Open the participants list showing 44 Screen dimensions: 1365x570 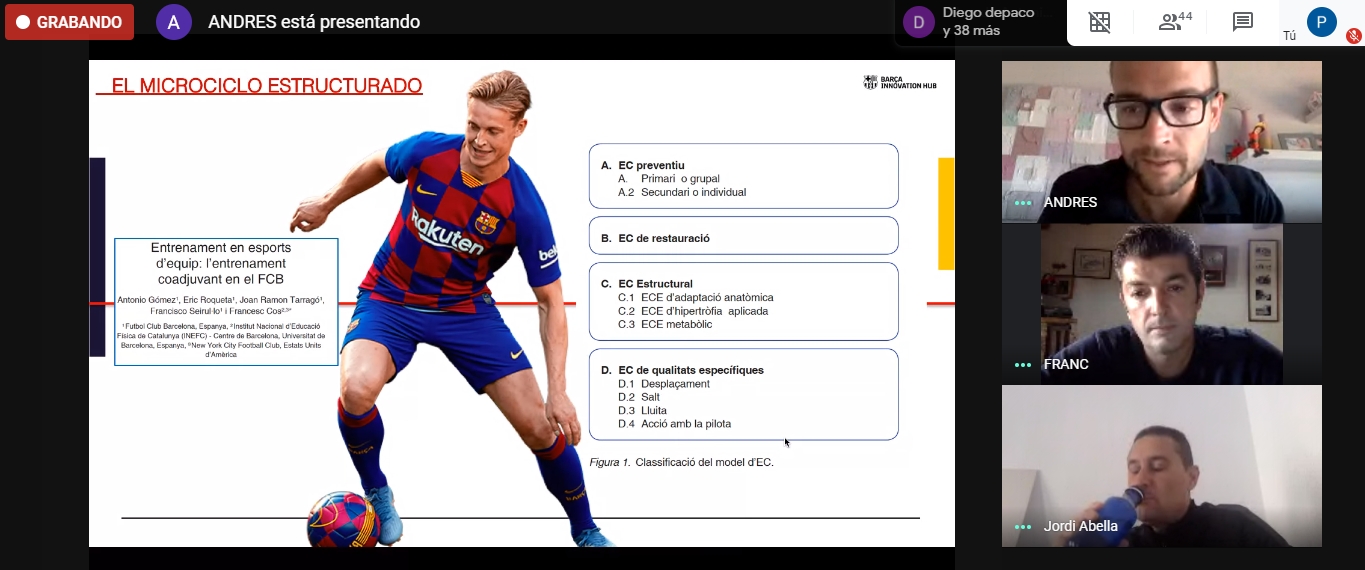point(1175,22)
